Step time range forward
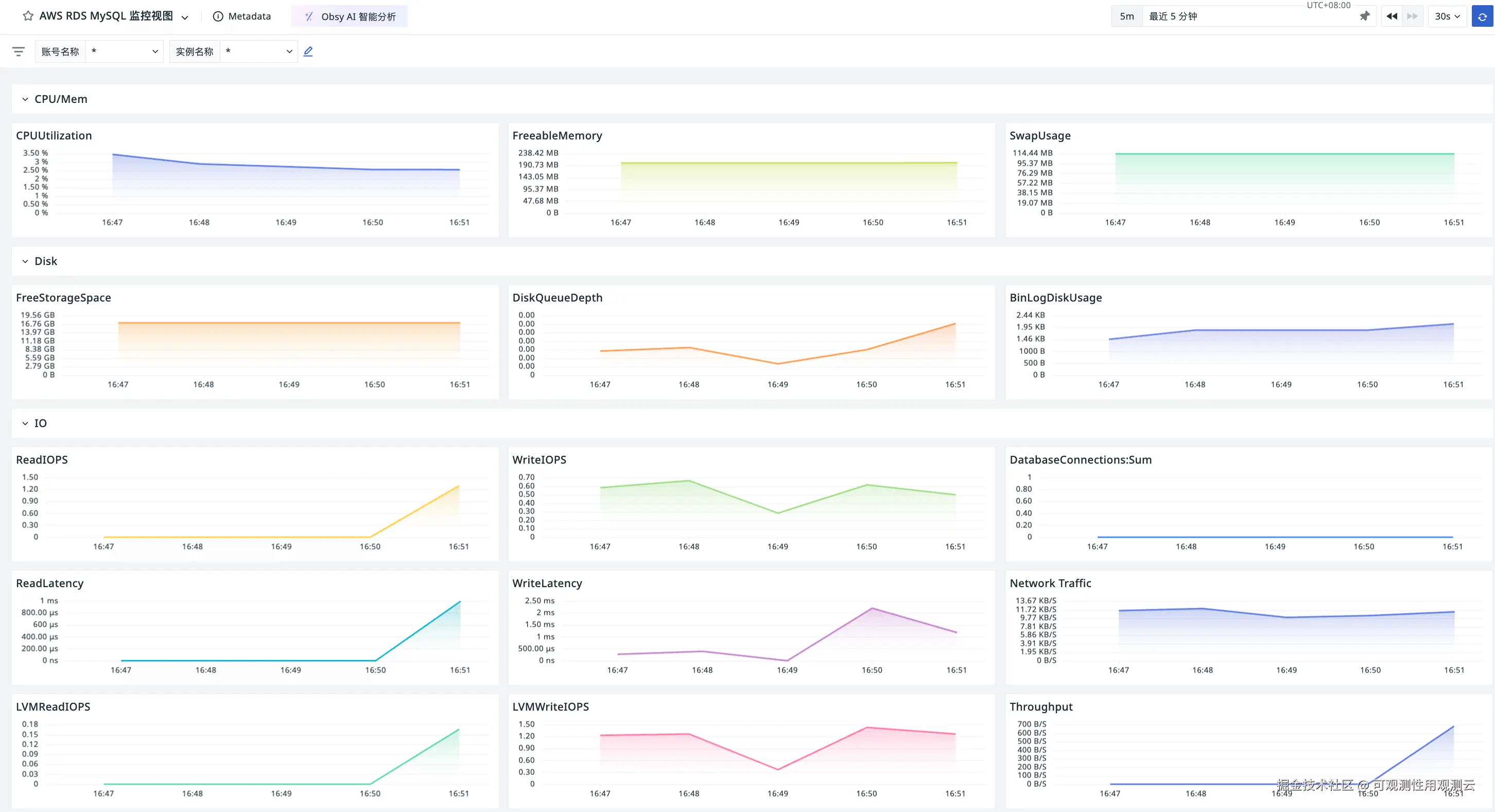Screen dimensions: 1495x812 pyautogui.click(x=1412, y=16)
